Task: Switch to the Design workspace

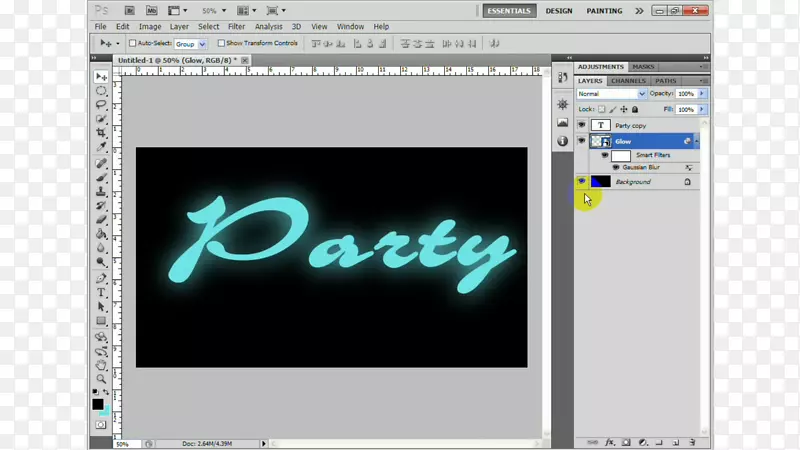Action: (x=559, y=11)
